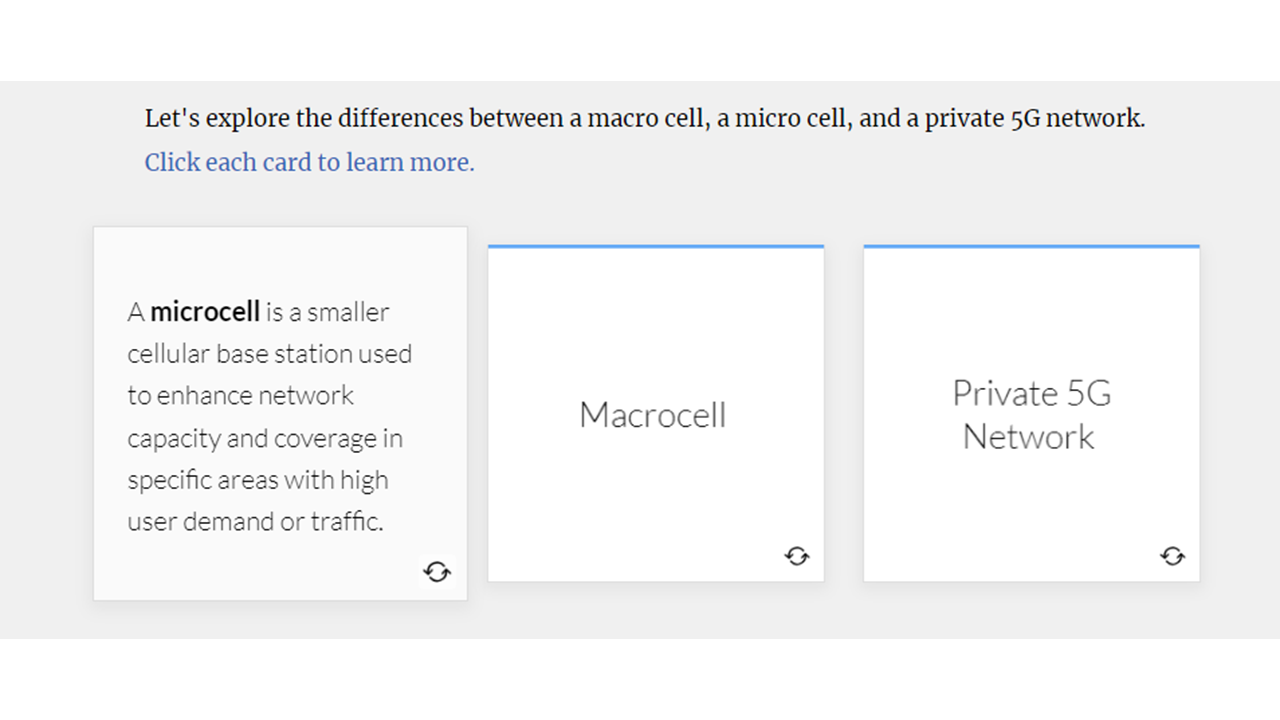Click 'specific areas with high' text line

pyautogui.click(x=258, y=480)
